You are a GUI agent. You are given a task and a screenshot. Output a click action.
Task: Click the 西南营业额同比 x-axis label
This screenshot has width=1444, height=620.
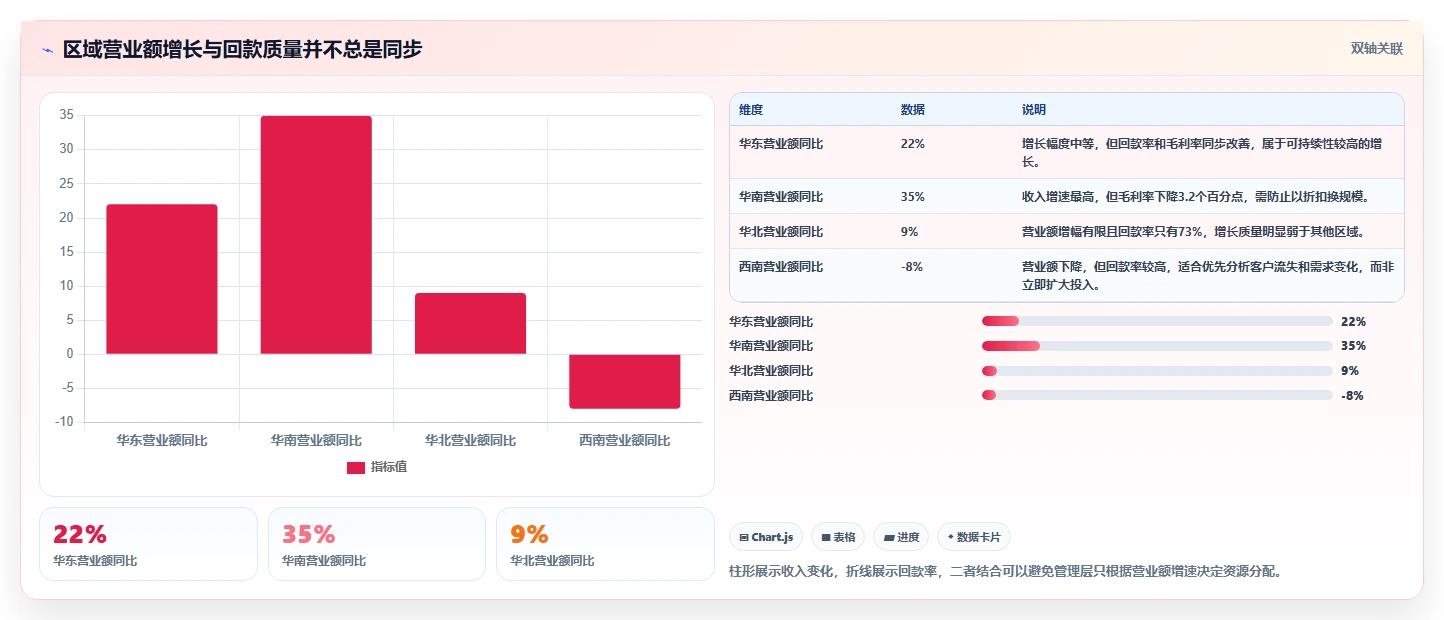point(625,440)
